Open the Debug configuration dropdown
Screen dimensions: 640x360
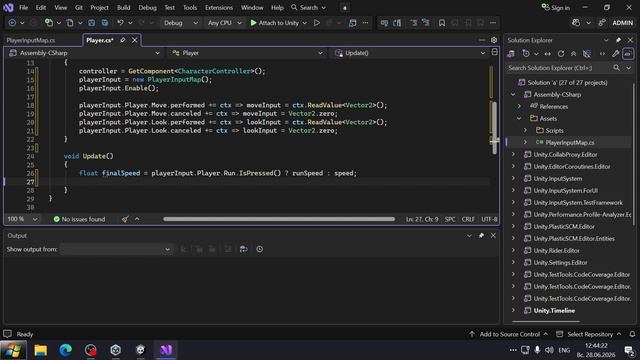[181, 23]
